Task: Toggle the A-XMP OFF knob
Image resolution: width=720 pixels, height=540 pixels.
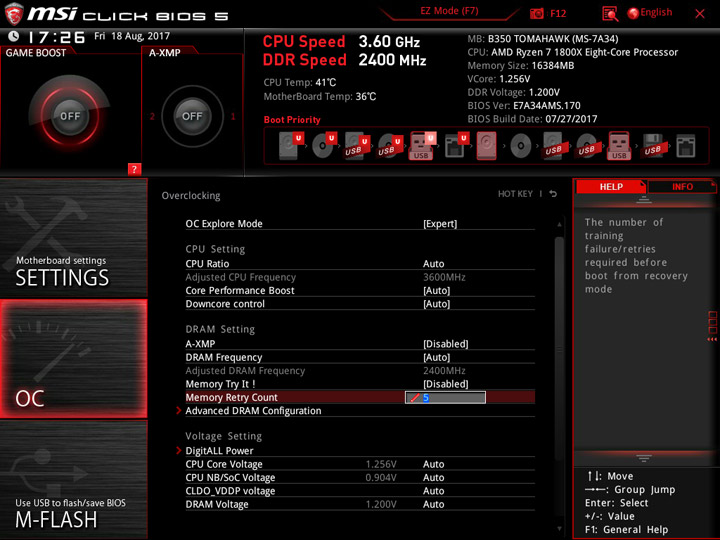Action: [192, 116]
